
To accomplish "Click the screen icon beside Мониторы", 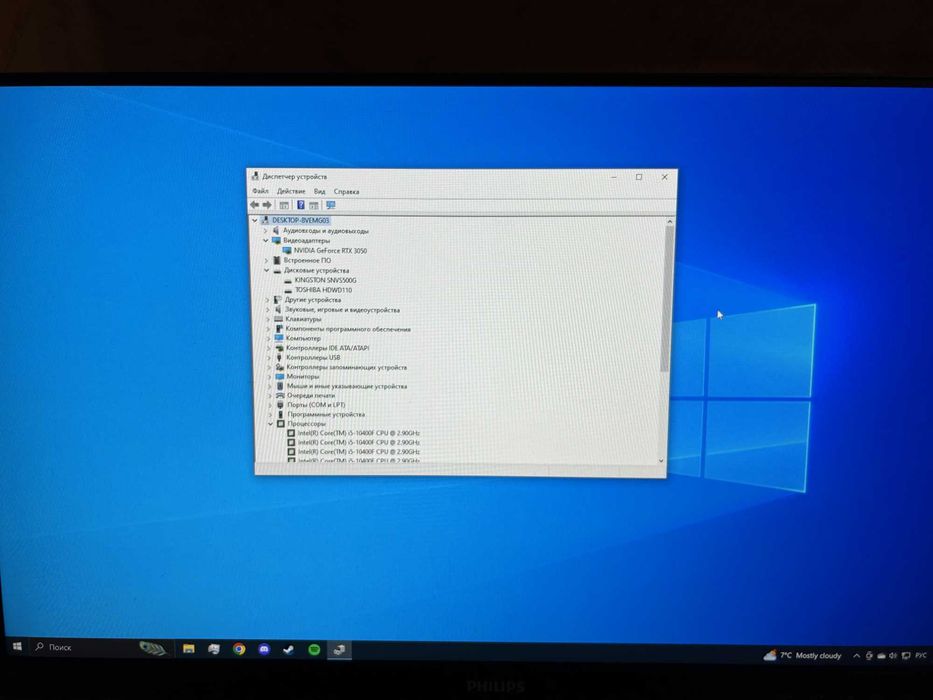I will (280, 377).
